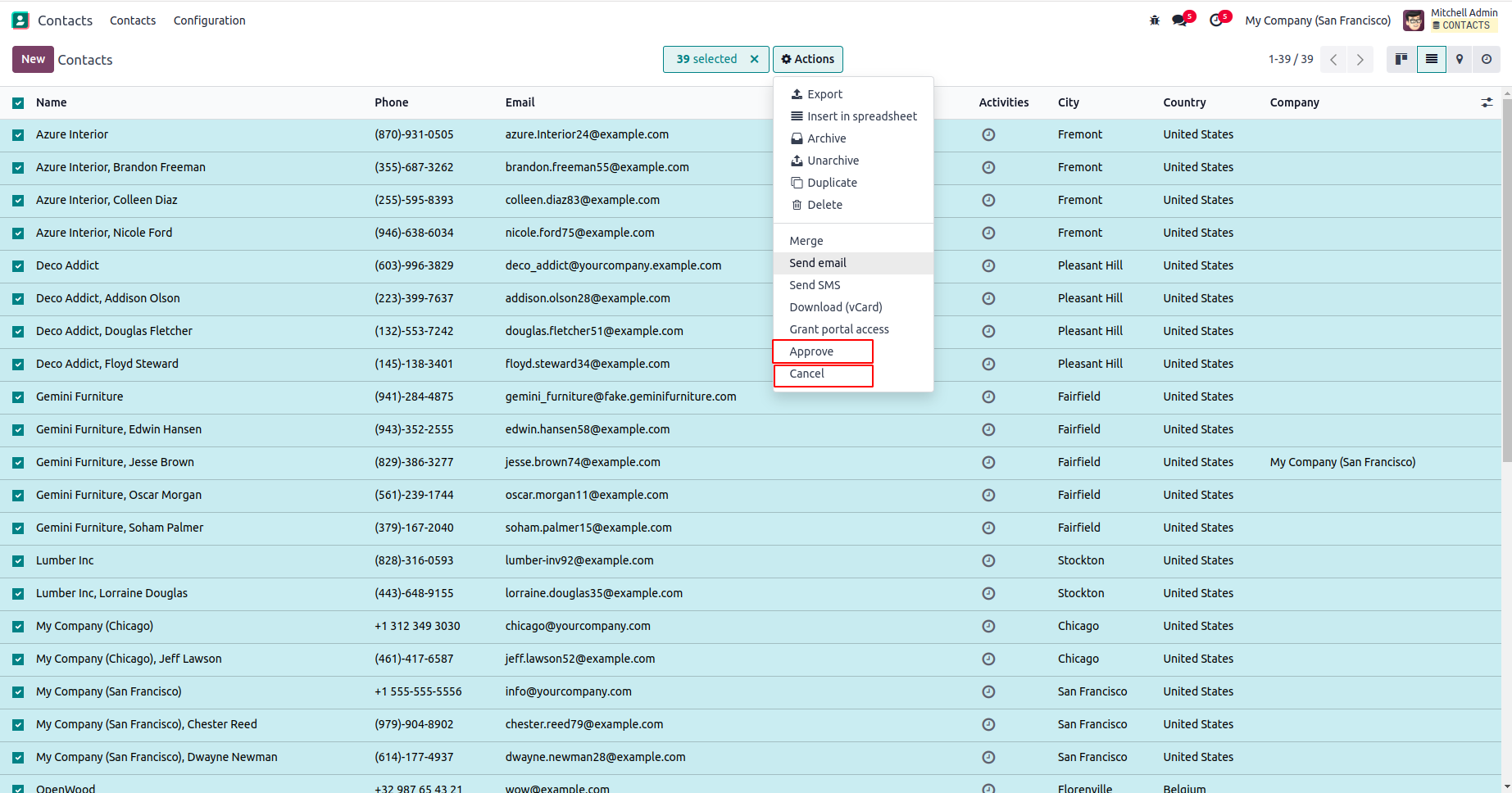Uncheck the Brandon Freeman row checkbox

[x=18, y=167]
